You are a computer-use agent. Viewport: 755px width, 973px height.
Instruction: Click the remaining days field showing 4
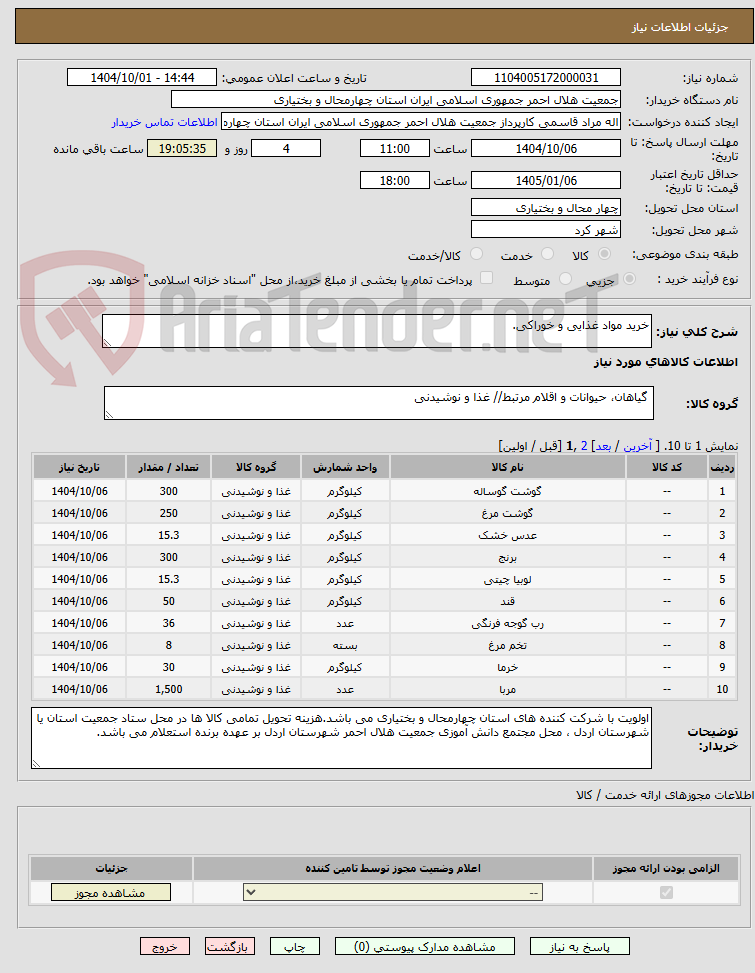click(x=286, y=148)
